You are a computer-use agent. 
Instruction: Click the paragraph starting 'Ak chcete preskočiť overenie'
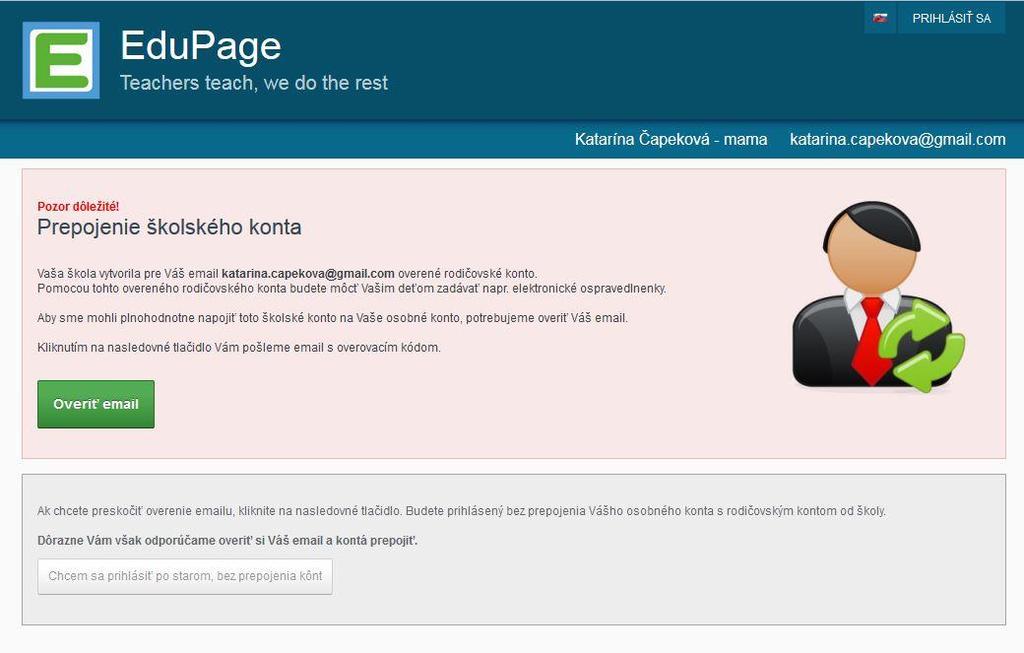[462, 511]
